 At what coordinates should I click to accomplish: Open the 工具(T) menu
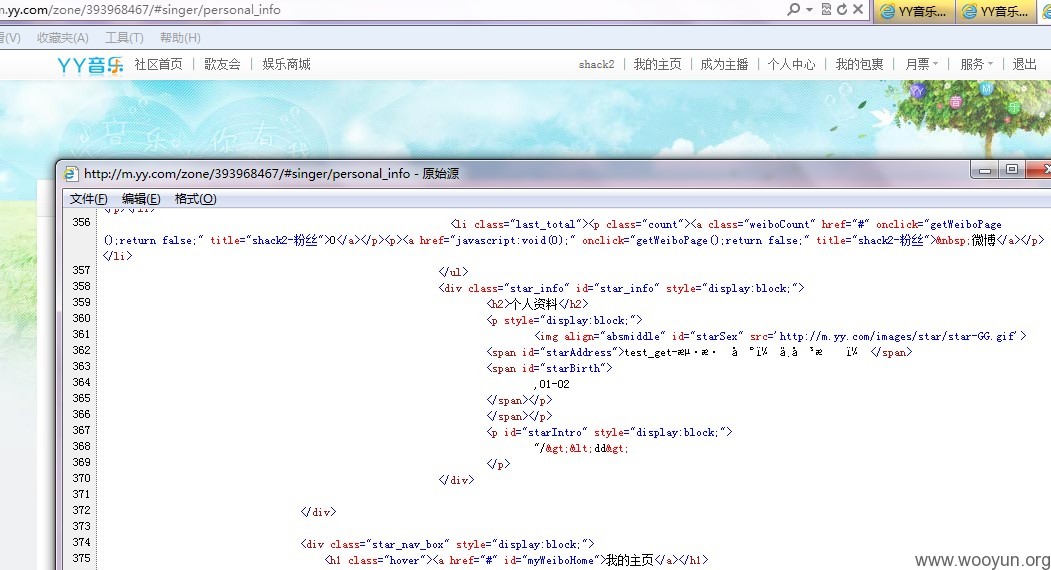coord(124,38)
